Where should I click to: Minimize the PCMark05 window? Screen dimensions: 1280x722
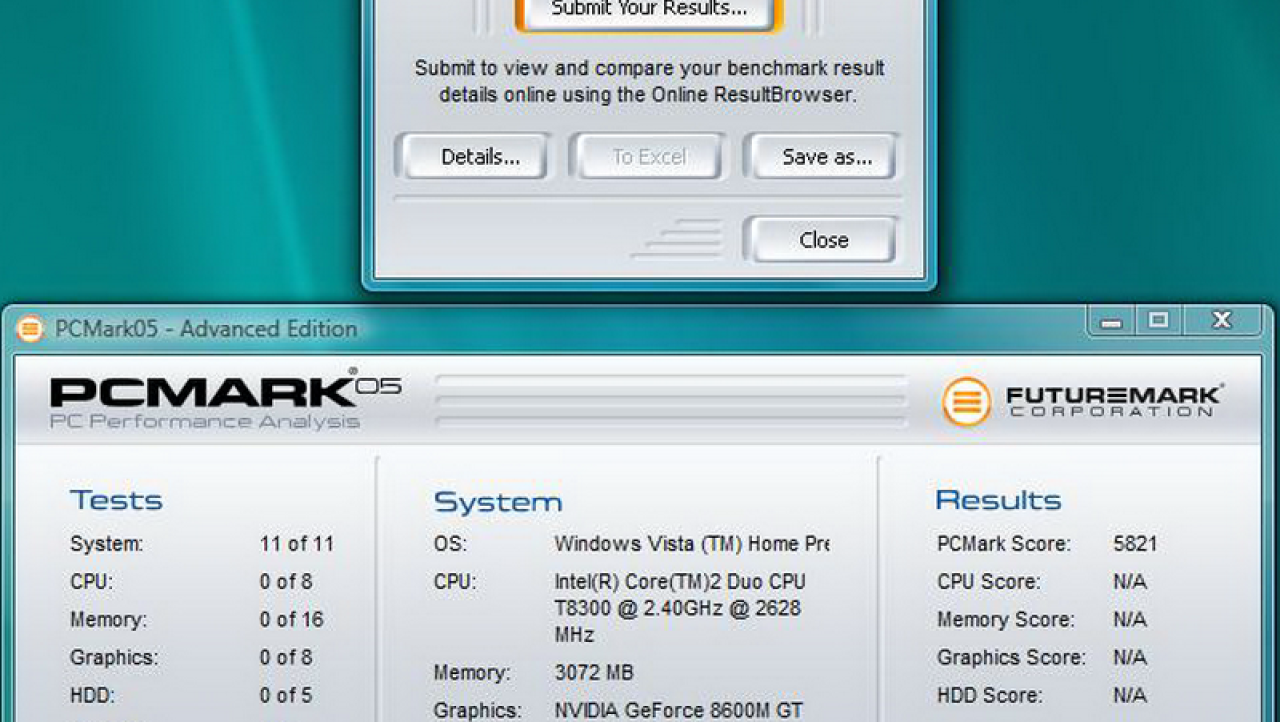[x=1111, y=321]
